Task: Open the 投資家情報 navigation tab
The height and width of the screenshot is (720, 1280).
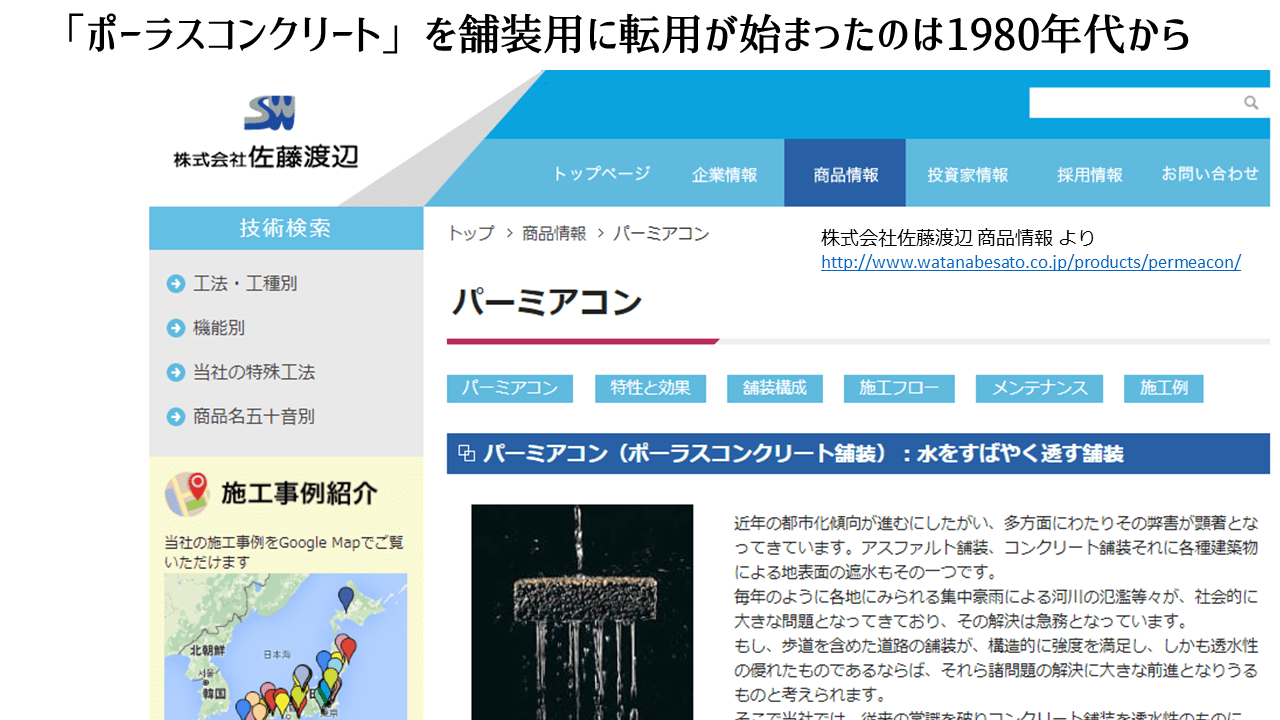Action: (967, 174)
